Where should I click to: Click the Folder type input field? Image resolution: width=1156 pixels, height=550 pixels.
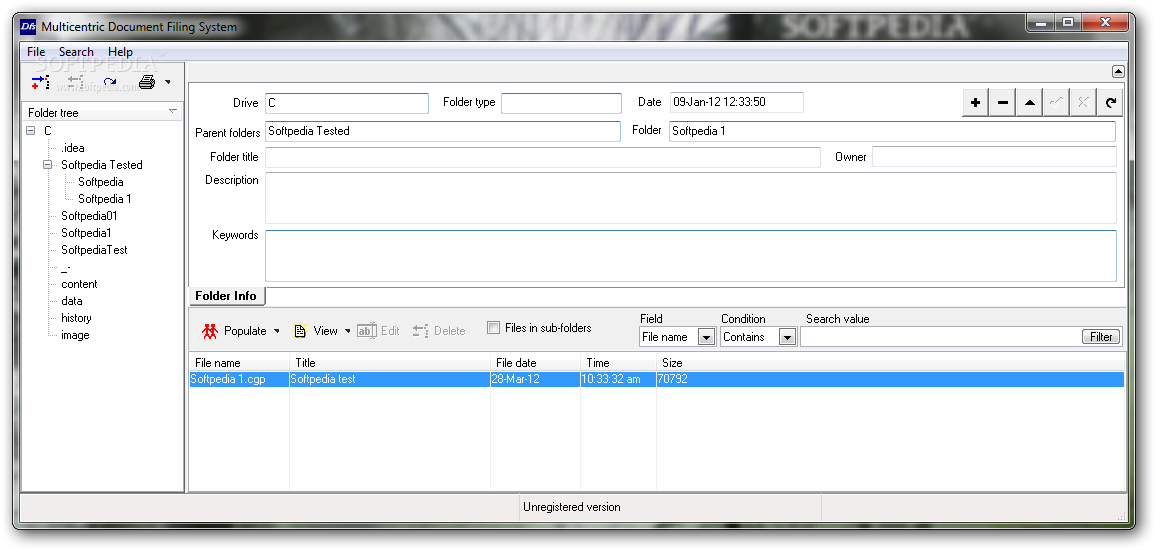561,103
